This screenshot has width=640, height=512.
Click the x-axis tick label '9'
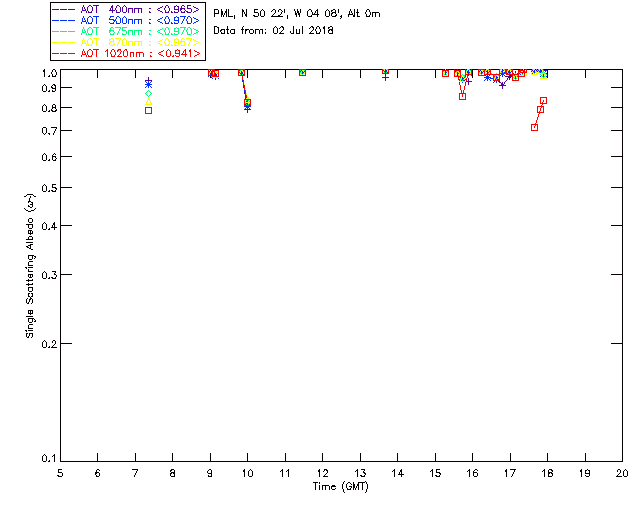pos(210,473)
